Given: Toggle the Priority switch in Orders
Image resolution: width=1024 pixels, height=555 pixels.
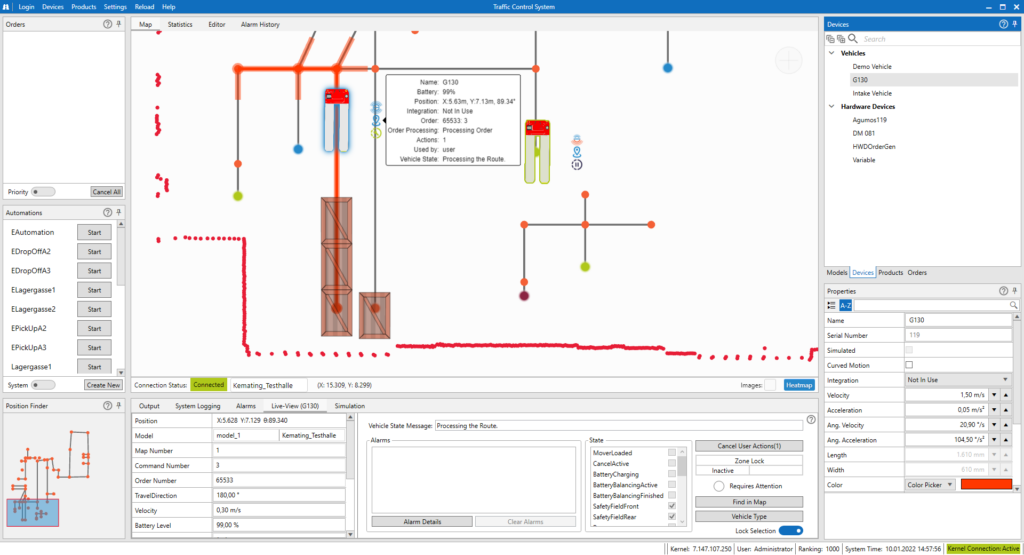Looking at the screenshot, I should coord(43,191).
